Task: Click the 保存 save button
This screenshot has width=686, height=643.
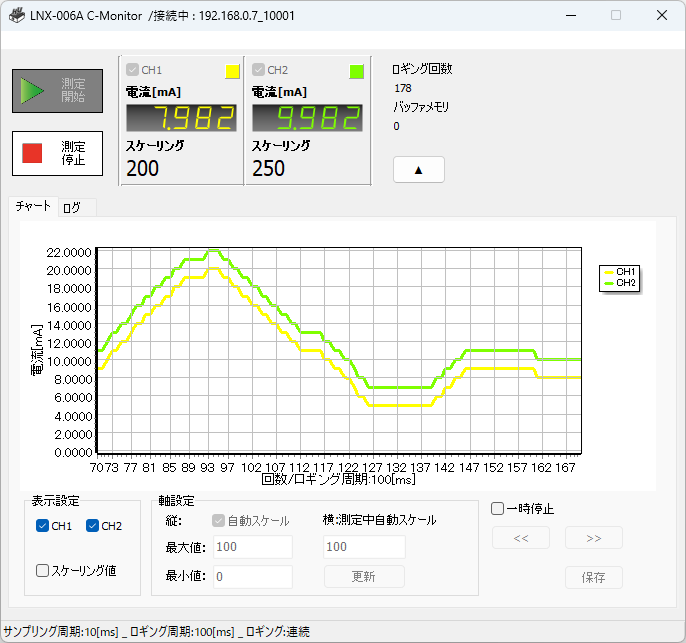Action: [x=593, y=577]
